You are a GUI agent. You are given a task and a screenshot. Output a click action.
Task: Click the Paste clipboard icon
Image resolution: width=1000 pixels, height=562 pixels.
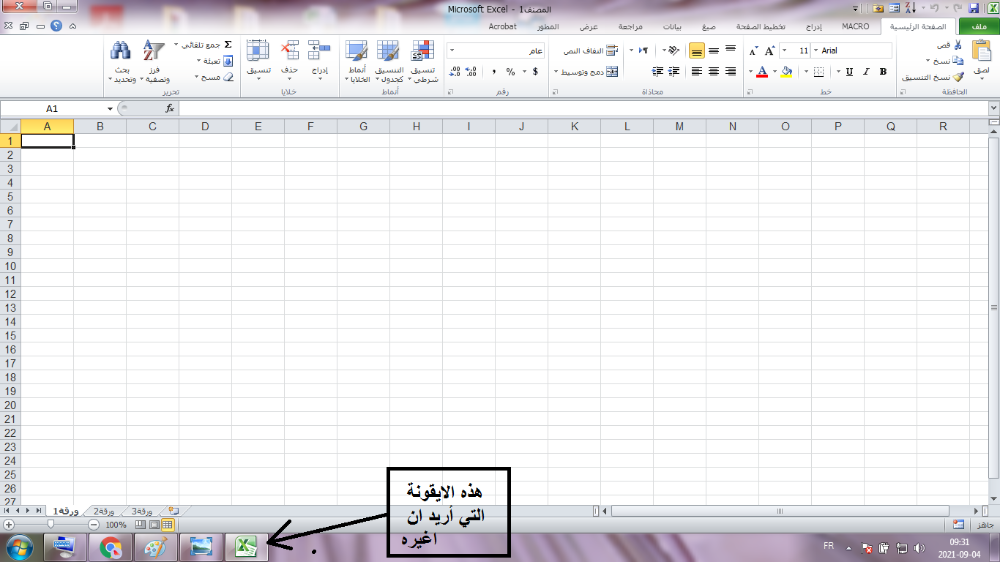tap(982, 51)
